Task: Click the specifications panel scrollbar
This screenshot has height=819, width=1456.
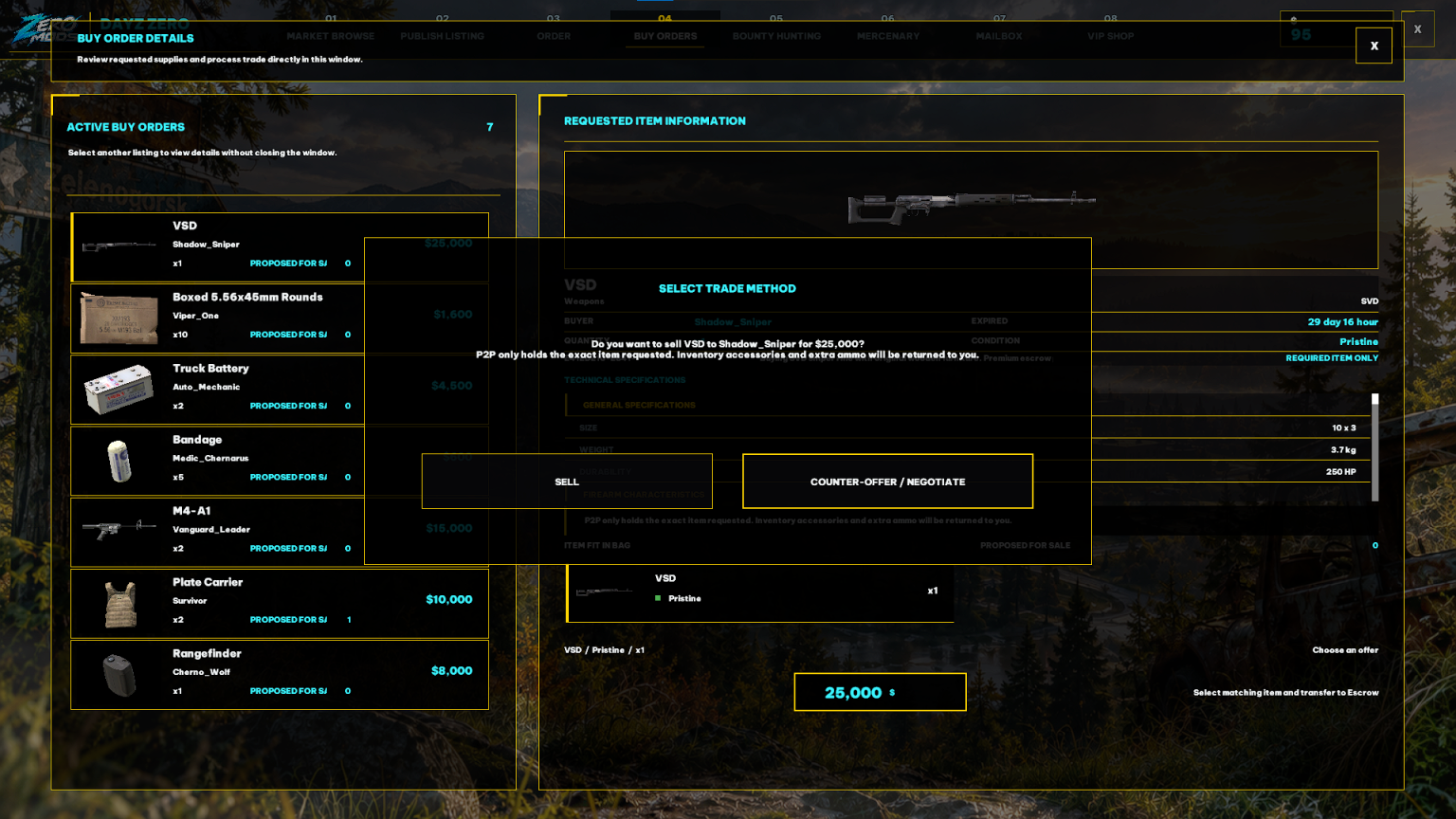Action: (1374, 447)
